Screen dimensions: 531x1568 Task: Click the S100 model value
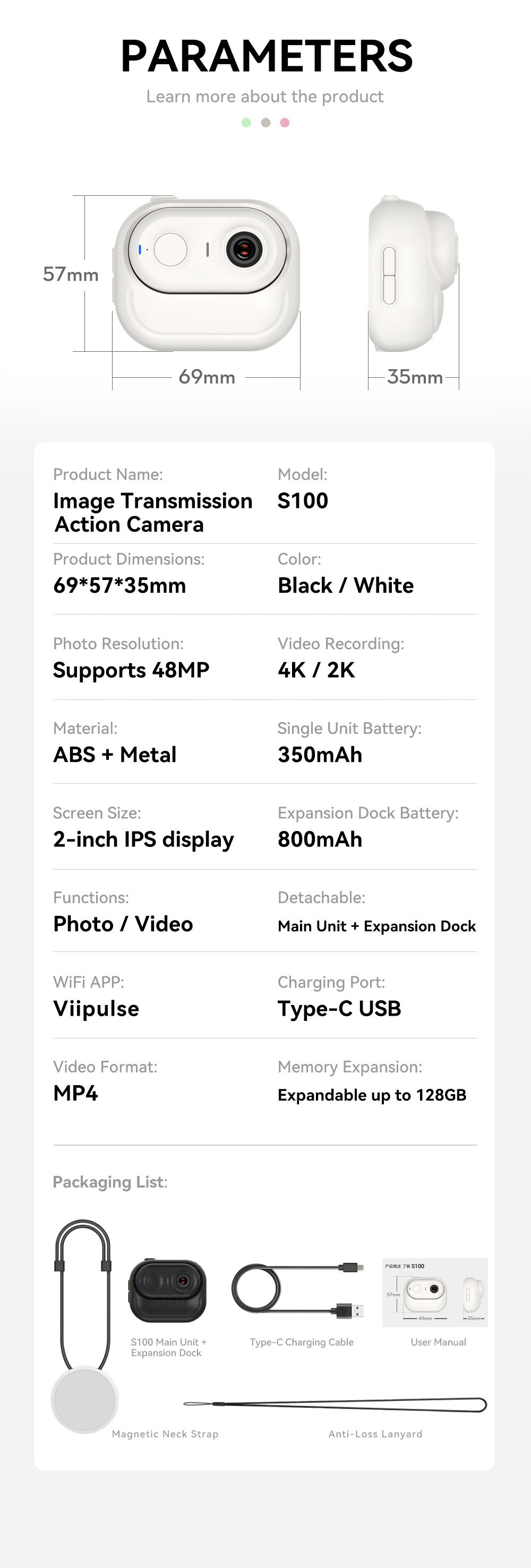click(303, 500)
